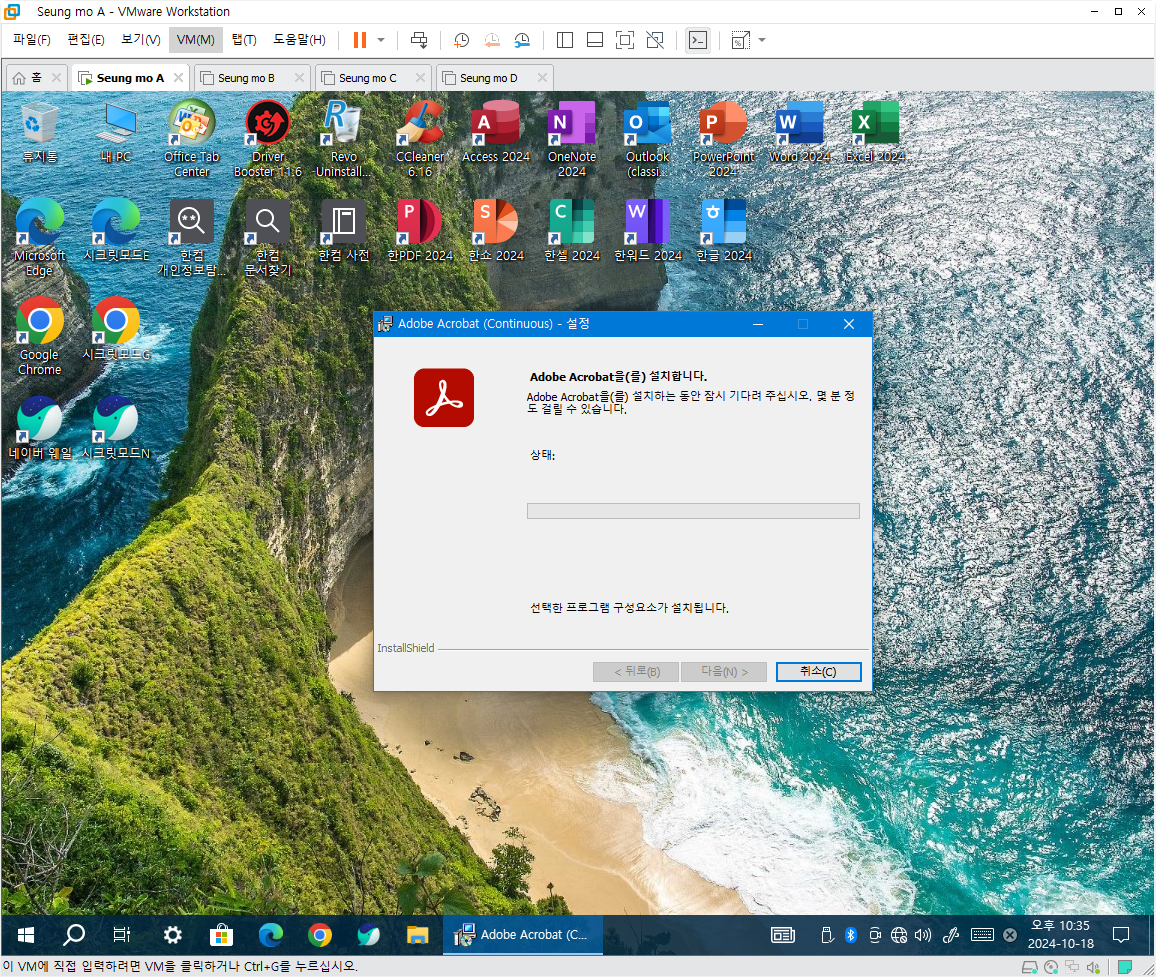Select the Outlook (classic) icon

pos(647,139)
